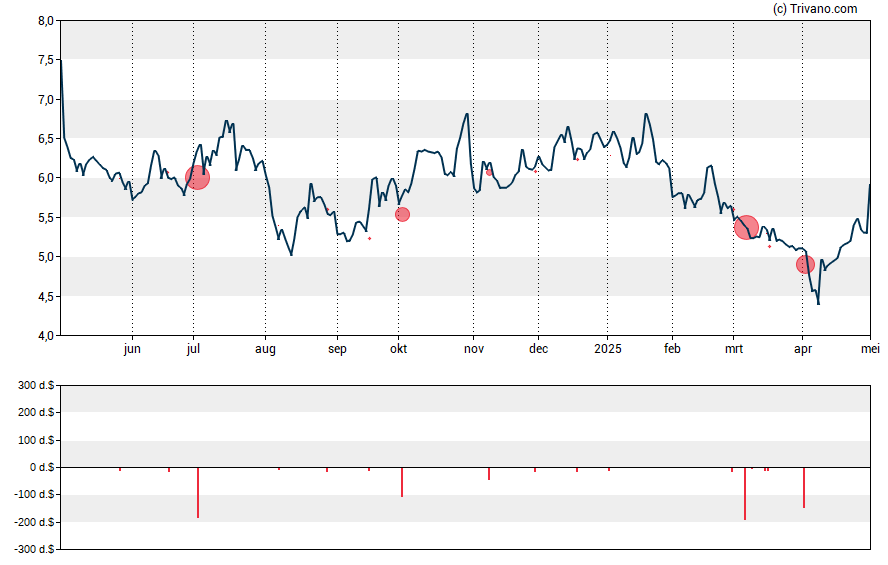Click the 'apr' axis label
888x565 pixels.
click(x=803, y=349)
